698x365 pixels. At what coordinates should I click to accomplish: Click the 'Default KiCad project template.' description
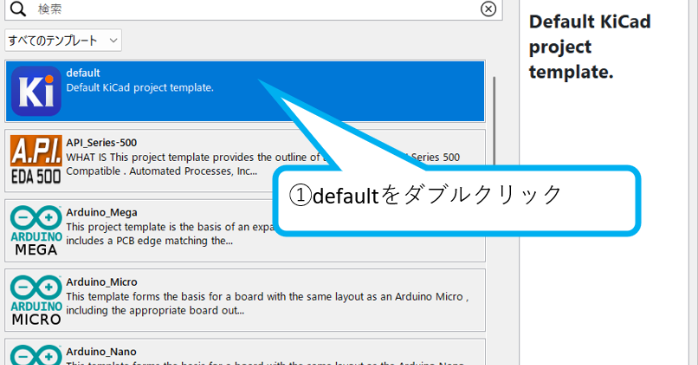pos(140,88)
